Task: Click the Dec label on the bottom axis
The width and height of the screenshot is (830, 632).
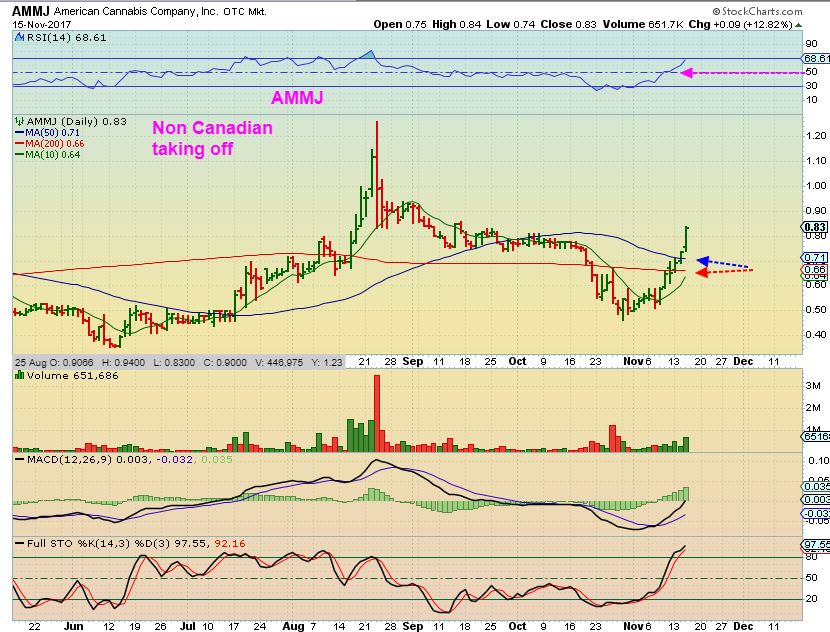Action: 743,626
